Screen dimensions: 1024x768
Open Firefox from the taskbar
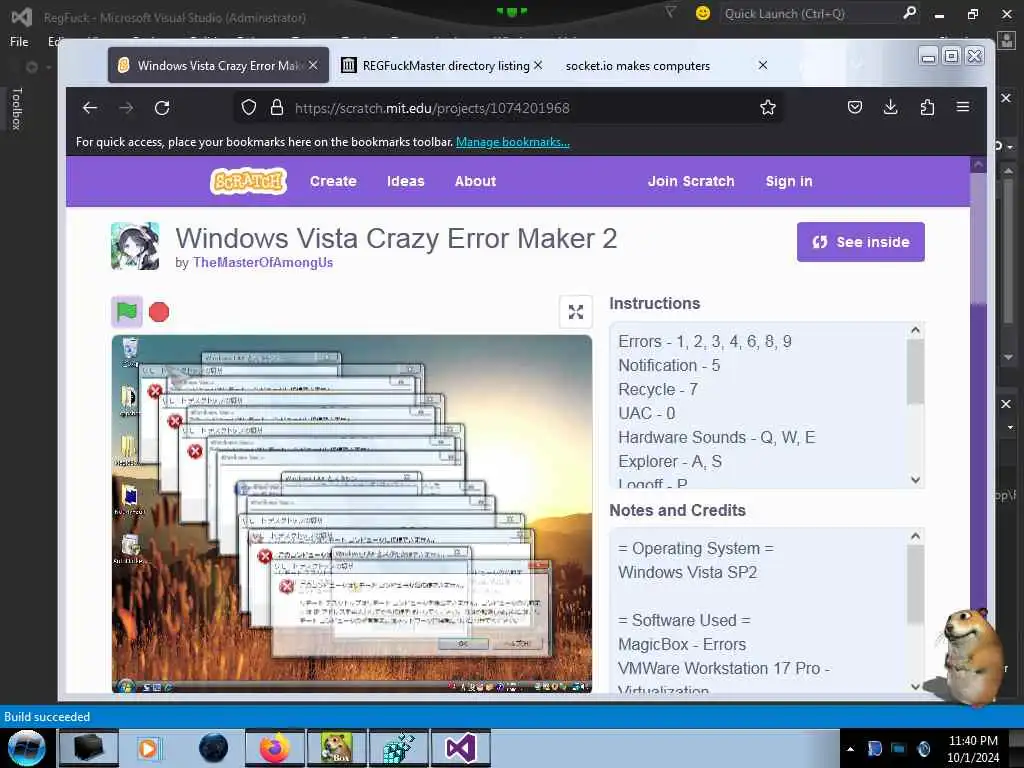[274, 748]
